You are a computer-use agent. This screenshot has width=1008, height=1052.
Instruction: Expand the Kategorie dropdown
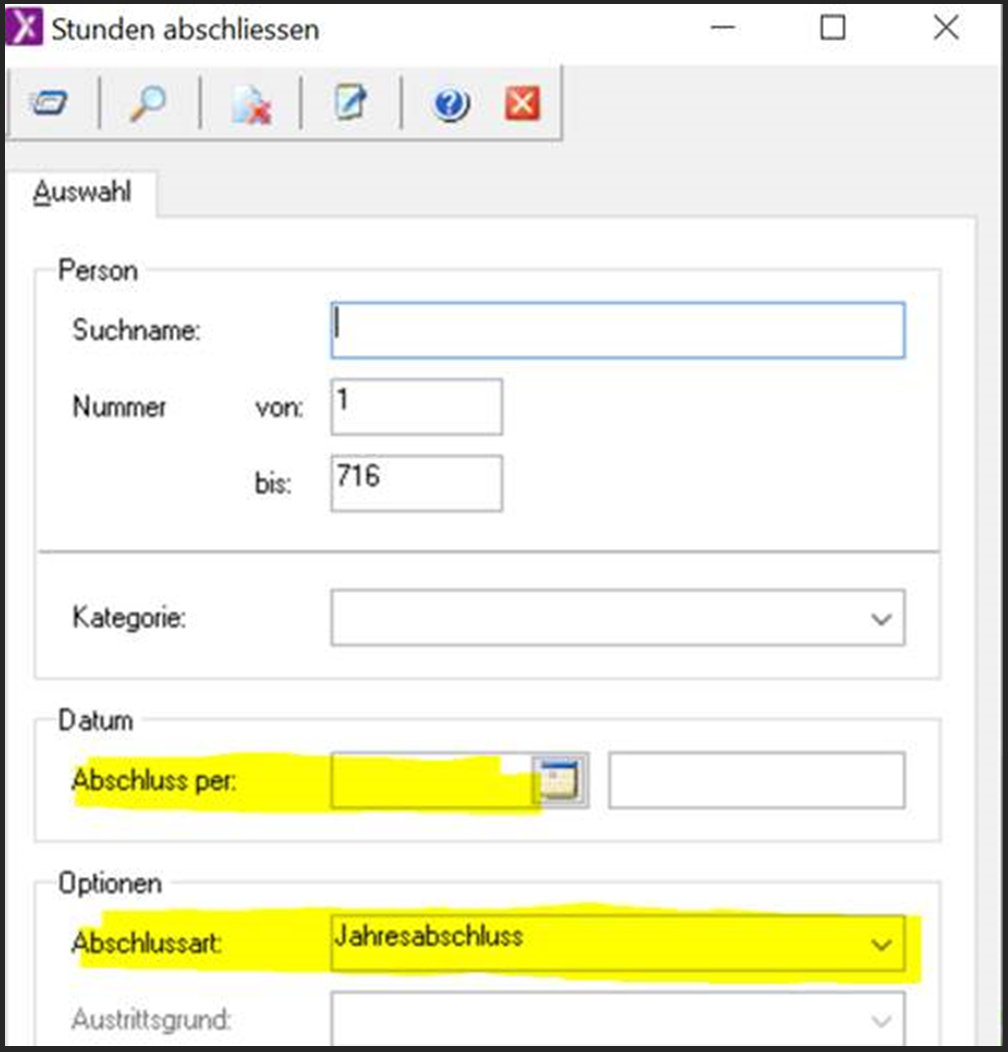(880, 618)
